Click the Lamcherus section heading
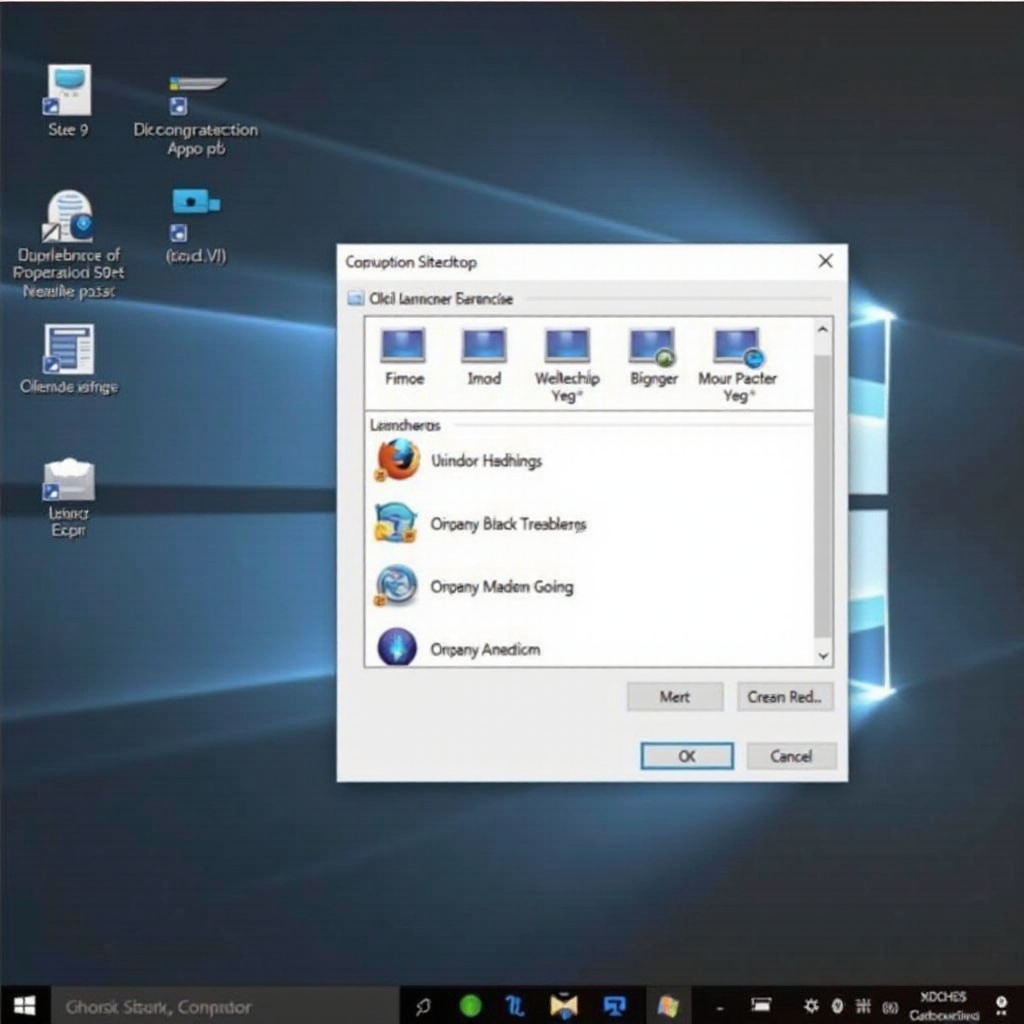 405,425
